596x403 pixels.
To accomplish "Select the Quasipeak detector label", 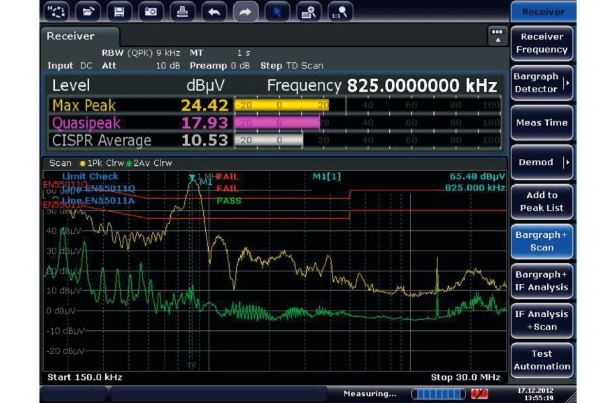I will [86, 123].
